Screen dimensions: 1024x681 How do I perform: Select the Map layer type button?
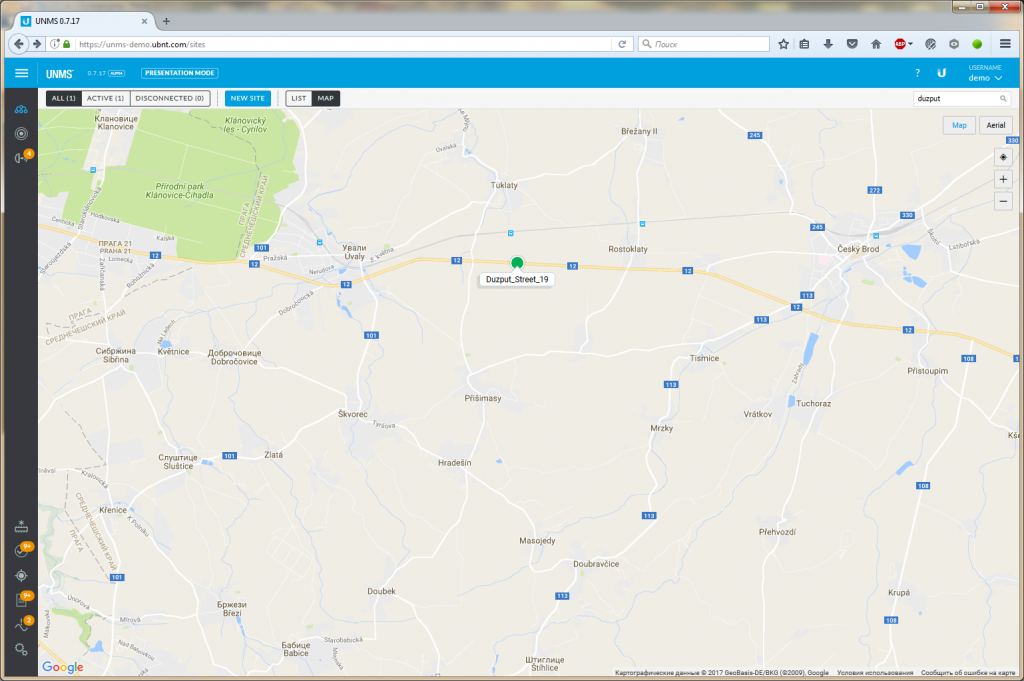tap(959, 125)
